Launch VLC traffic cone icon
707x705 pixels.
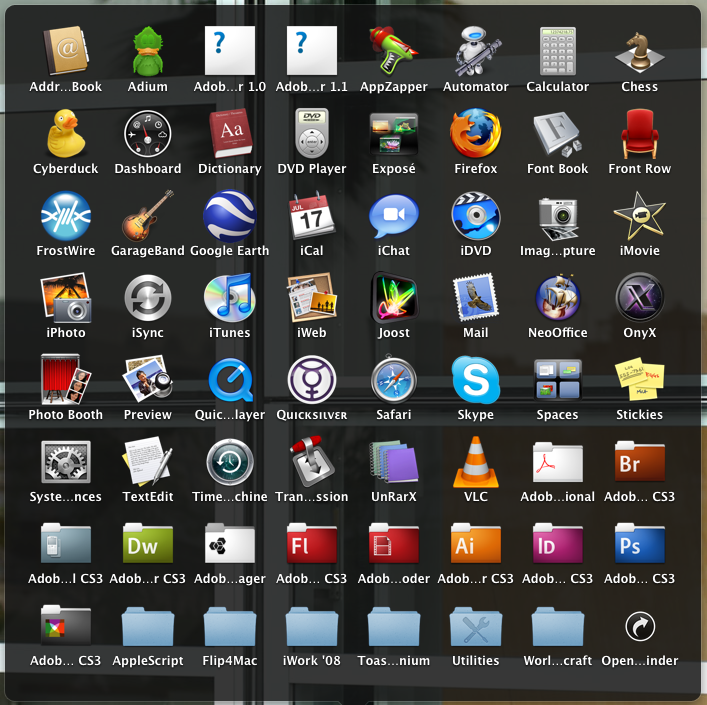click(476, 462)
